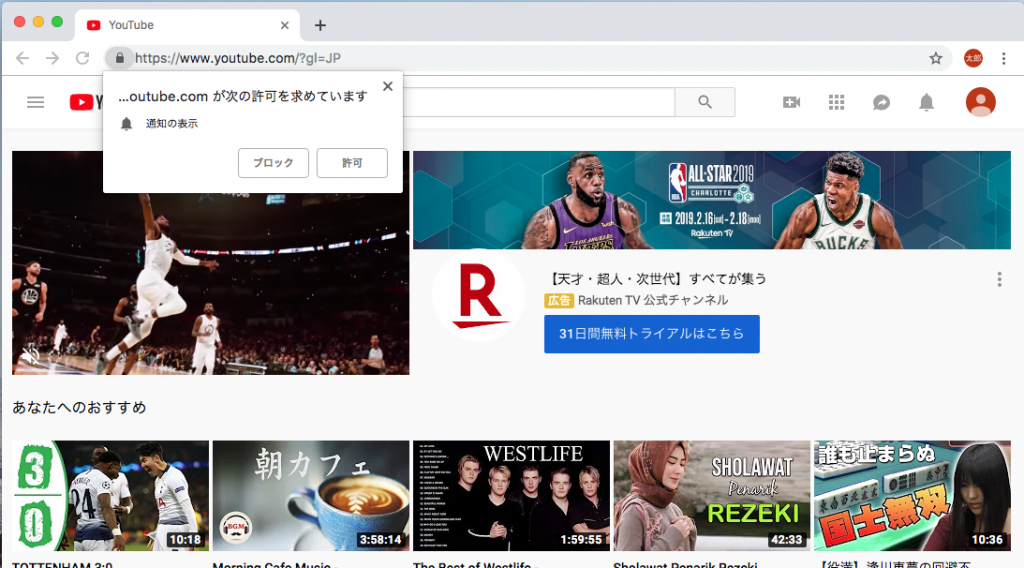
Task: Allow notifications with 許可 button
Action: tap(352, 163)
